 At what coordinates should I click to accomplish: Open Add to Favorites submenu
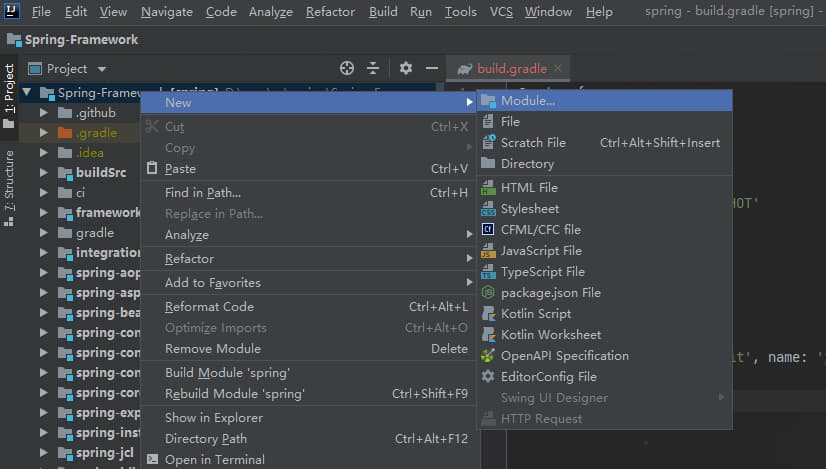(309, 283)
